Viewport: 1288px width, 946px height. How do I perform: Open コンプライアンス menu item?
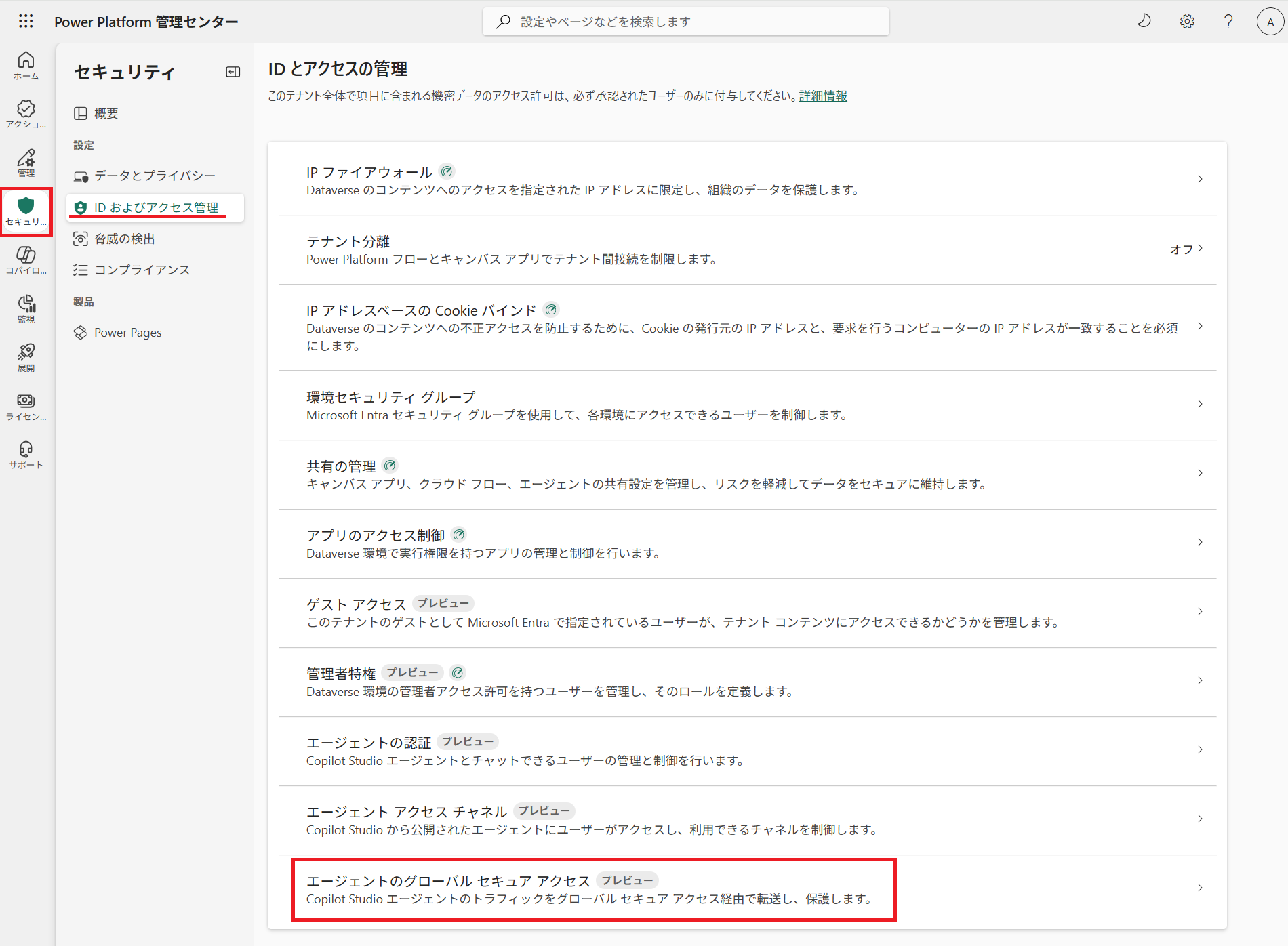point(155,270)
